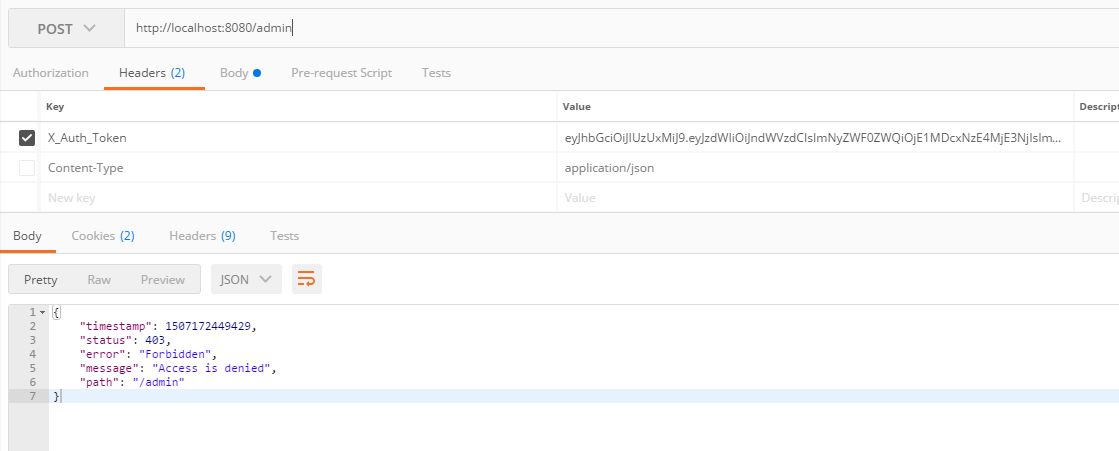Collapse JSON with line 1 fold arrow
Viewport: 1119px width, 451px height.
coord(42,313)
